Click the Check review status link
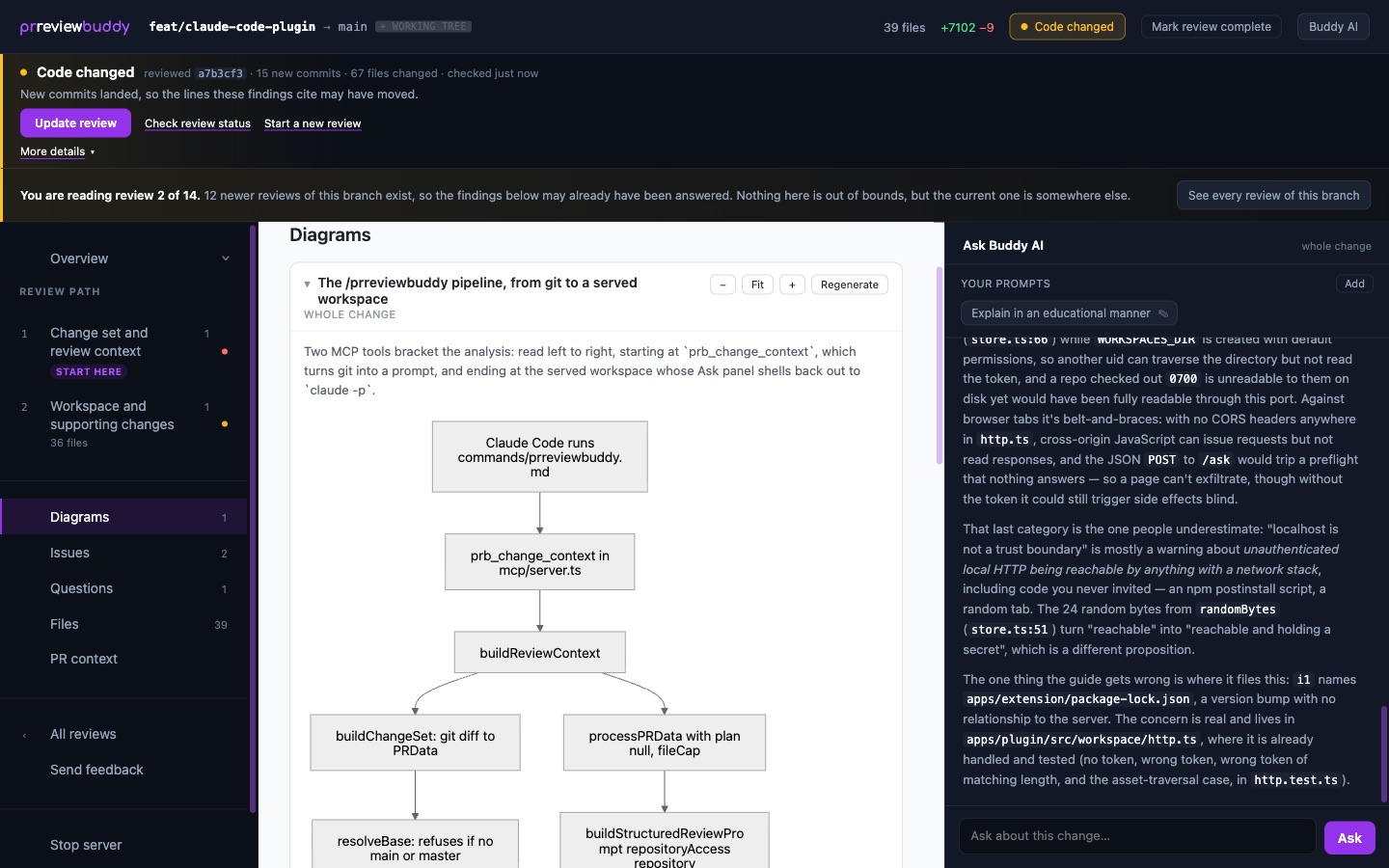This screenshot has height=868, width=1389. 198,123
